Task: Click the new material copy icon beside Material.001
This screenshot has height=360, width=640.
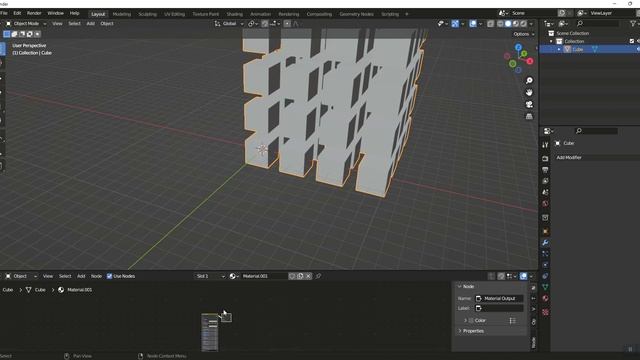Action: (x=300, y=276)
